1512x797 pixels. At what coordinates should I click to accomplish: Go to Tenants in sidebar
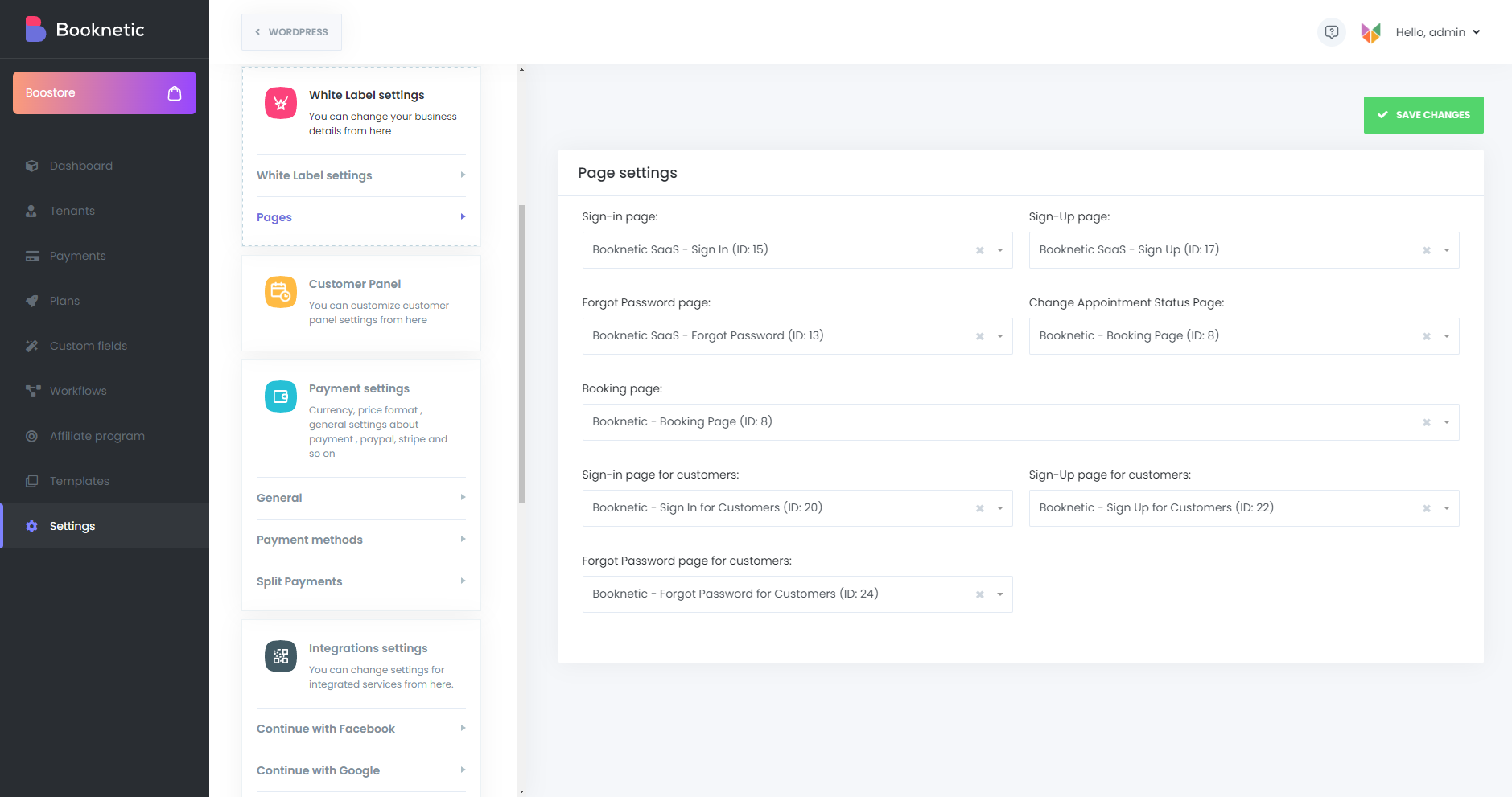(x=105, y=211)
